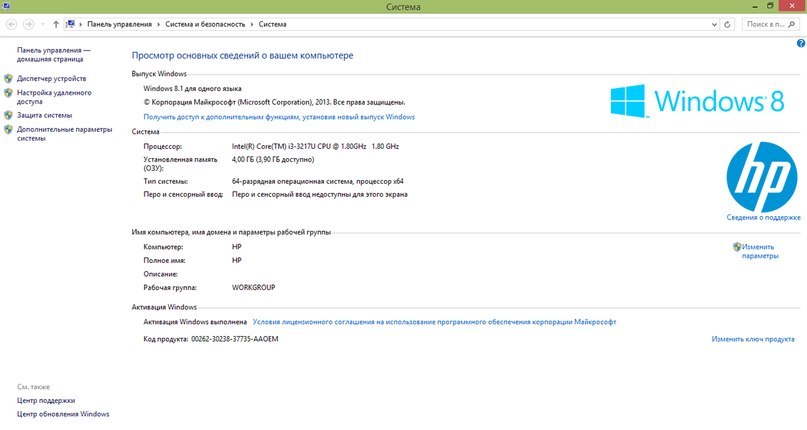Restore down the Система window
This screenshot has height=430, width=807.
[770, 6]
